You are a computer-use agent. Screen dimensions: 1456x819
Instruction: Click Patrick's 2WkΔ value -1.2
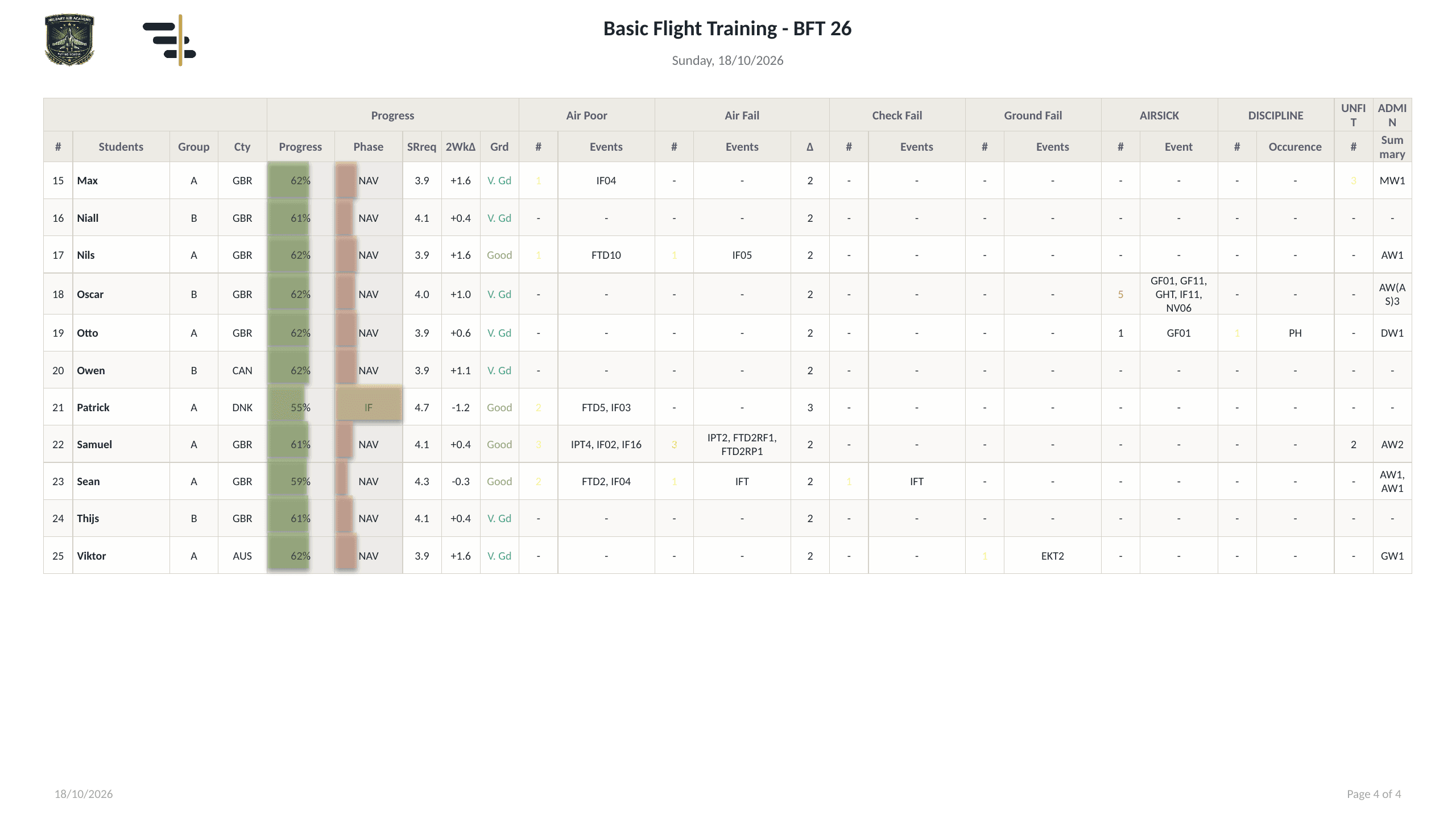point(461,408)
